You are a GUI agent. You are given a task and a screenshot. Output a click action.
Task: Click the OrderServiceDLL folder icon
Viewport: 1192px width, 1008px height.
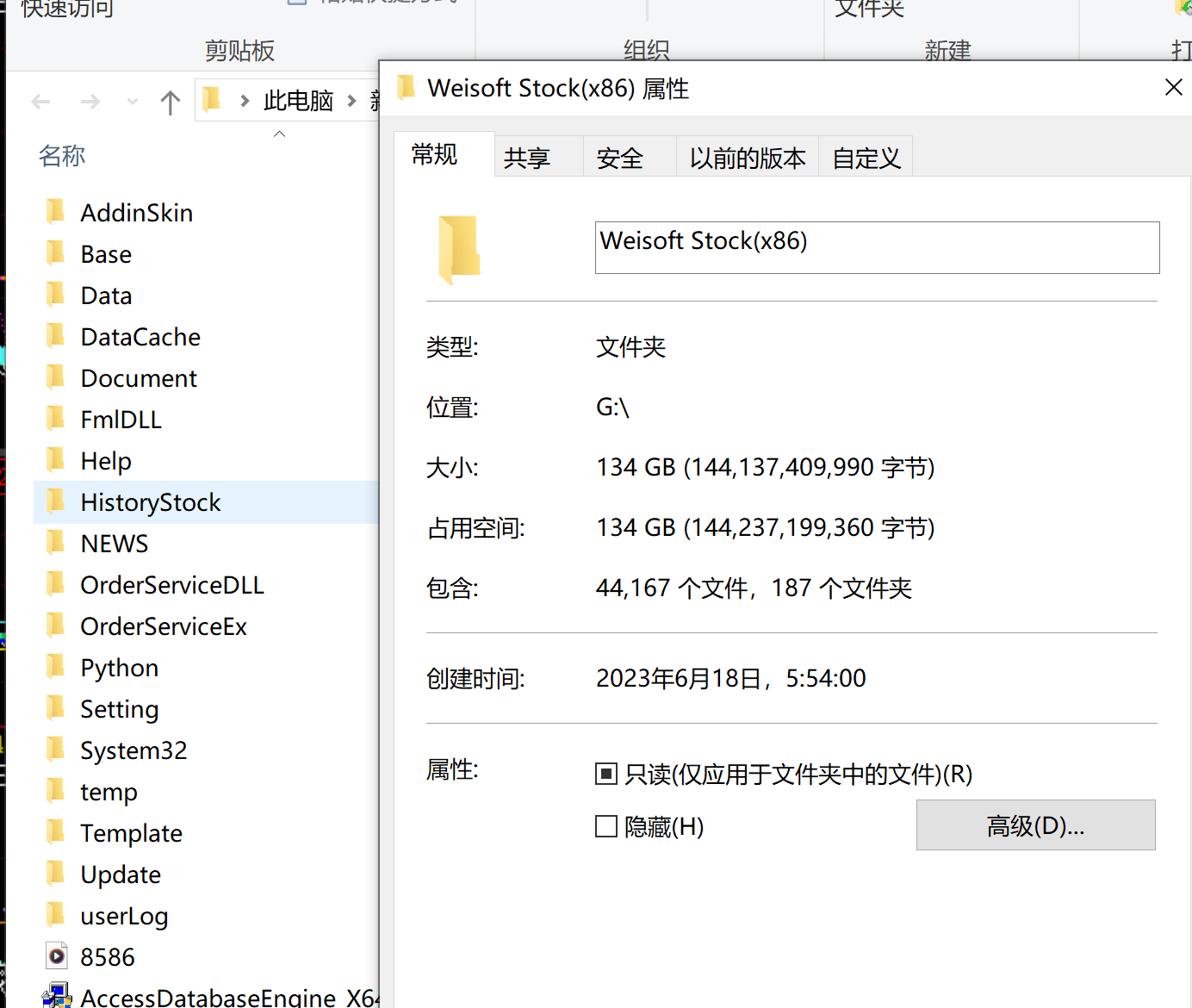(x=55, y=583)
